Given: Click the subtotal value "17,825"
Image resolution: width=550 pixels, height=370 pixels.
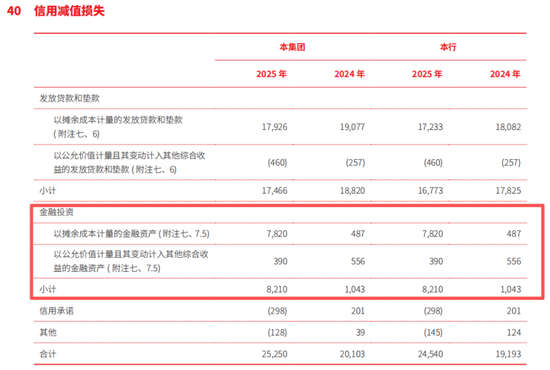Looking at the screenshot, I should click(508, 191).
